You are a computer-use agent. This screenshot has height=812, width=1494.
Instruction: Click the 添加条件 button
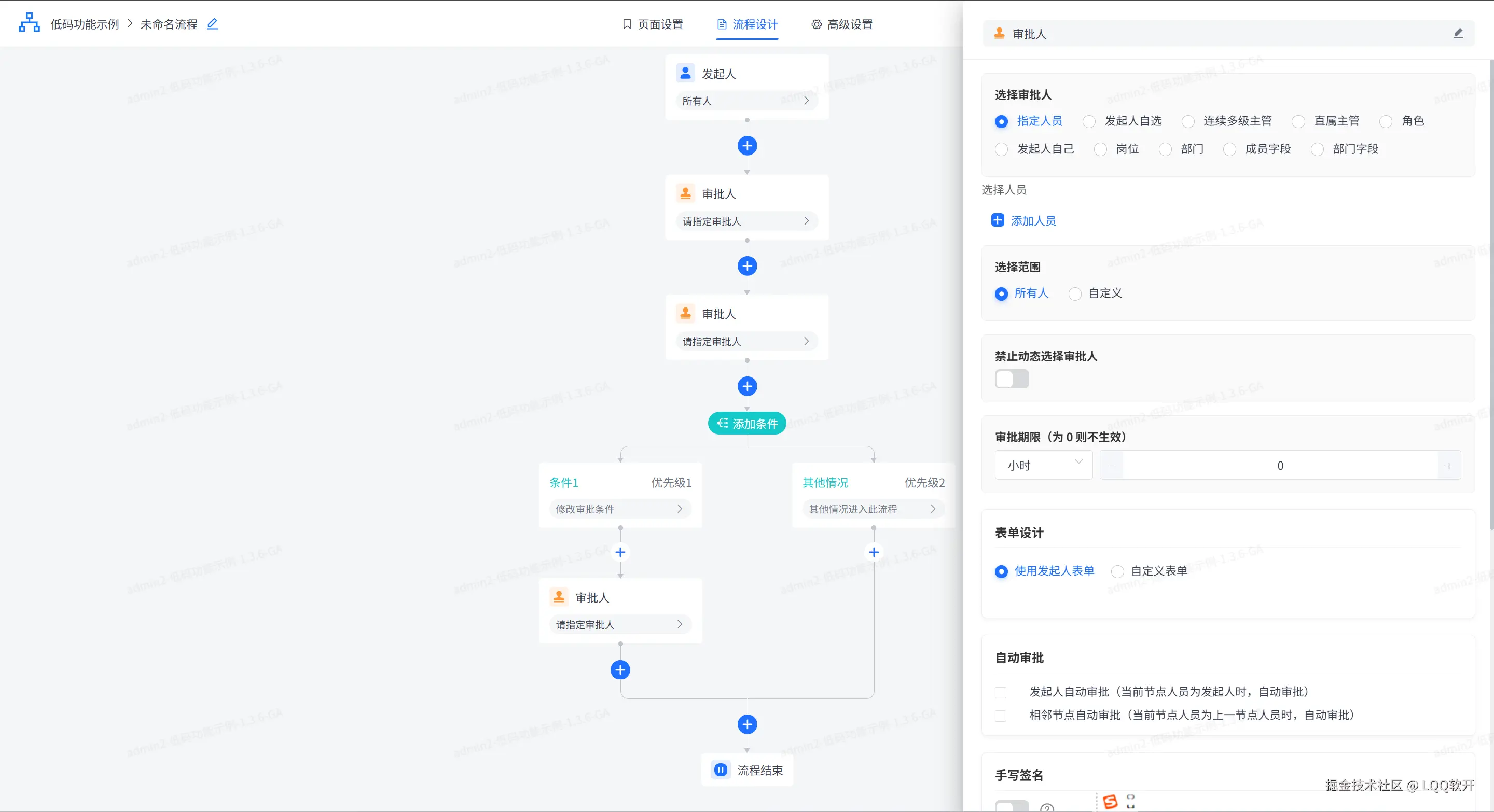coord(747,424)
